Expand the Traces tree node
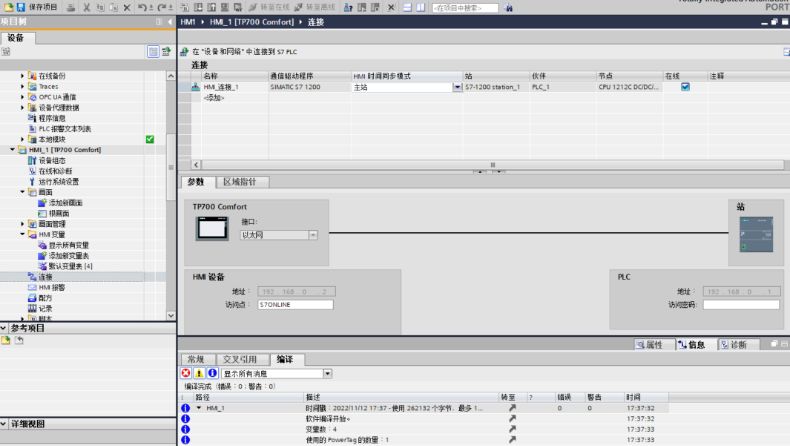 (22, 86)
